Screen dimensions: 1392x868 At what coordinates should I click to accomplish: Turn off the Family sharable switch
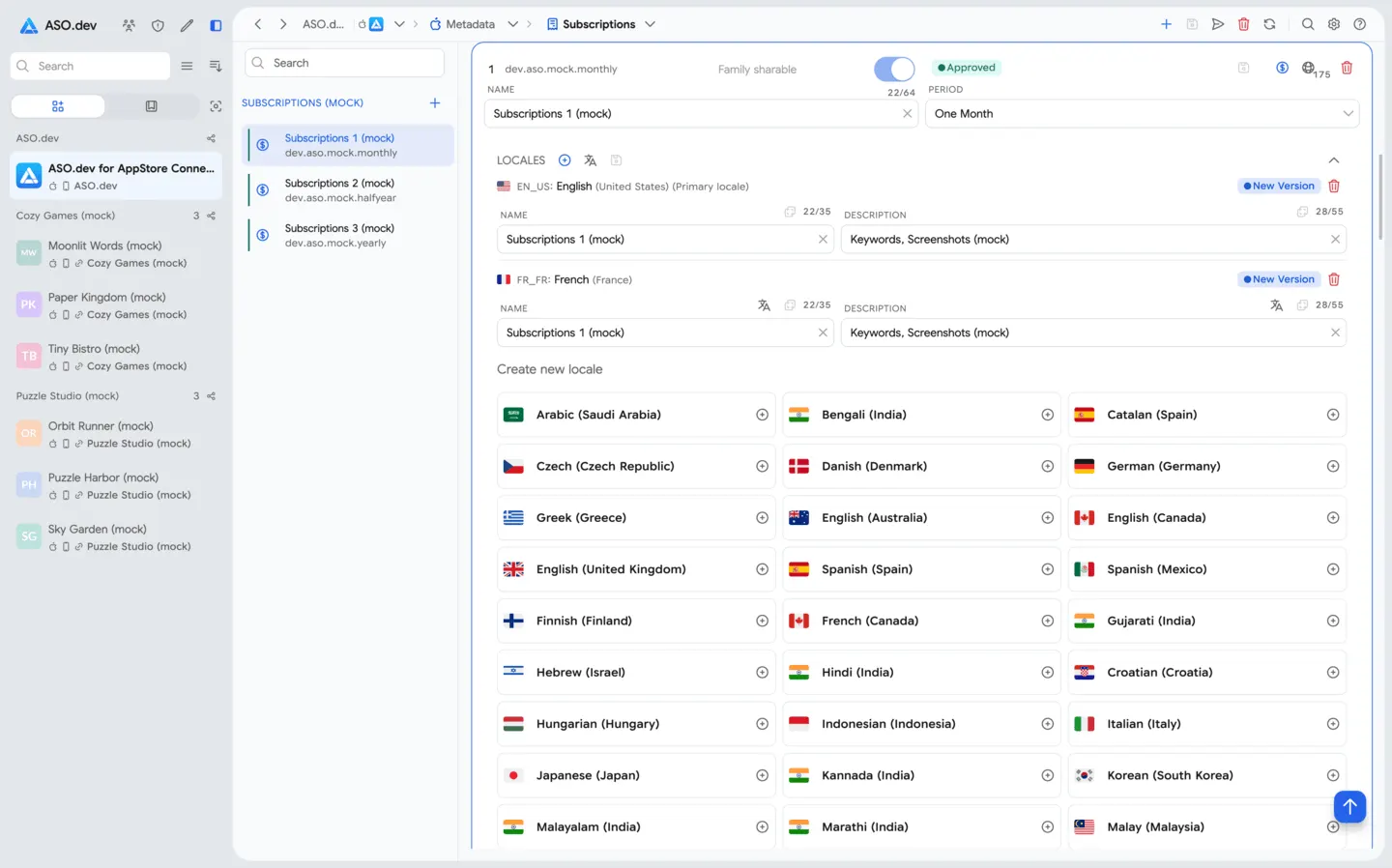894,69
